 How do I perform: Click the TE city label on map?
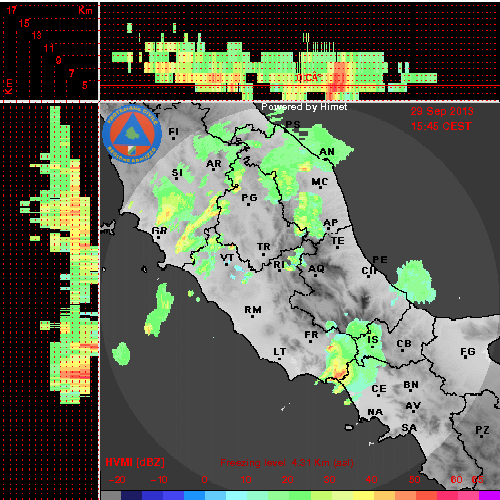pyautogui.click(x=338, y=241)
